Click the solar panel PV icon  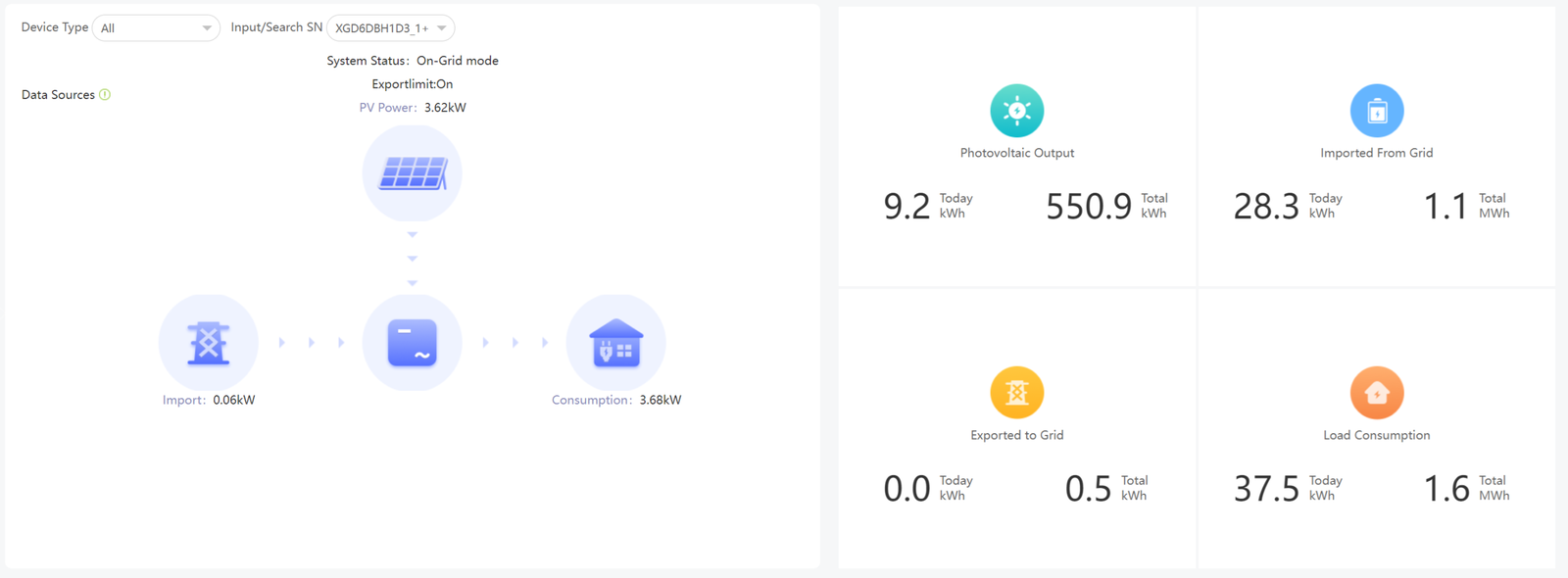(413, 174)
